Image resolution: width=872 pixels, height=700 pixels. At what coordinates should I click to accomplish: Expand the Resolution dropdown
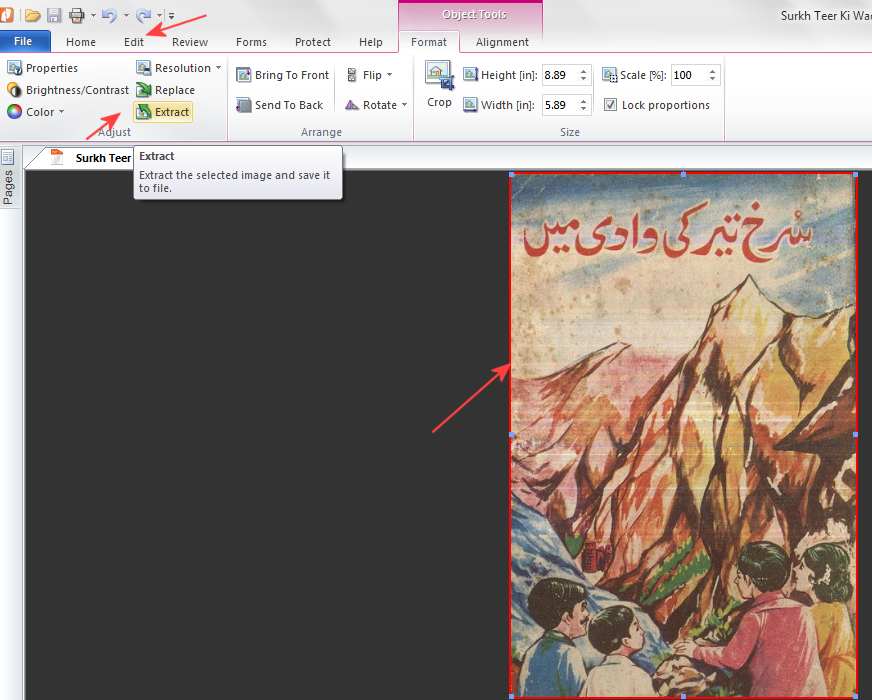179,68
